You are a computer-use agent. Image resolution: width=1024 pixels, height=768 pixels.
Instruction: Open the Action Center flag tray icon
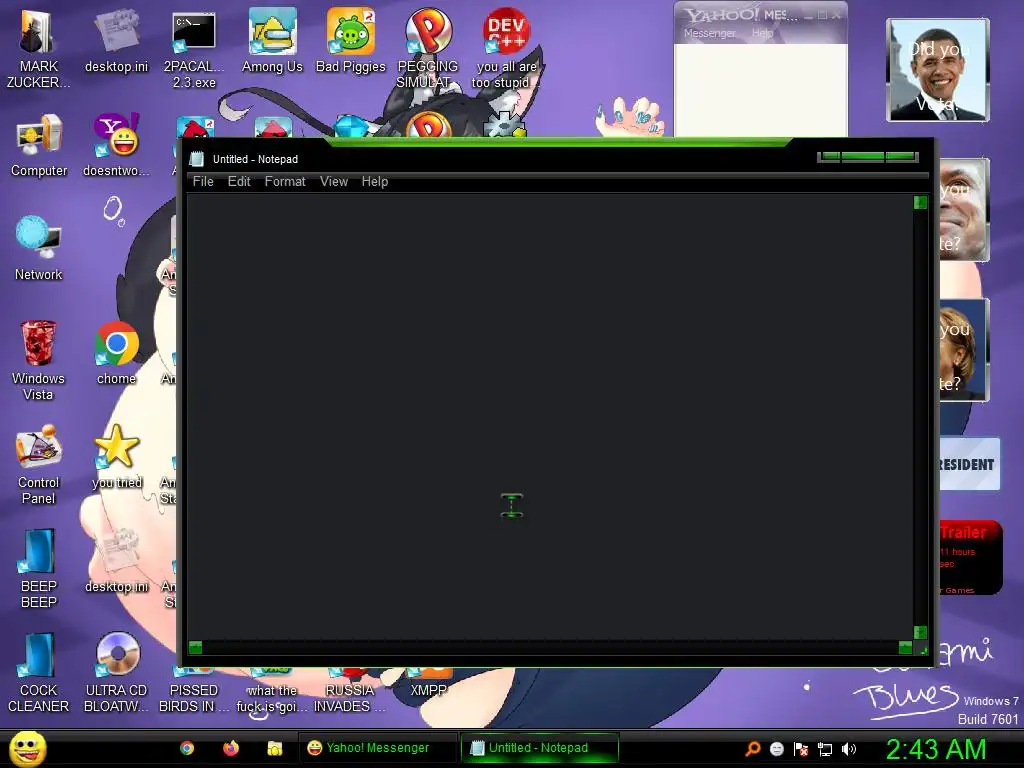[801, 749]
